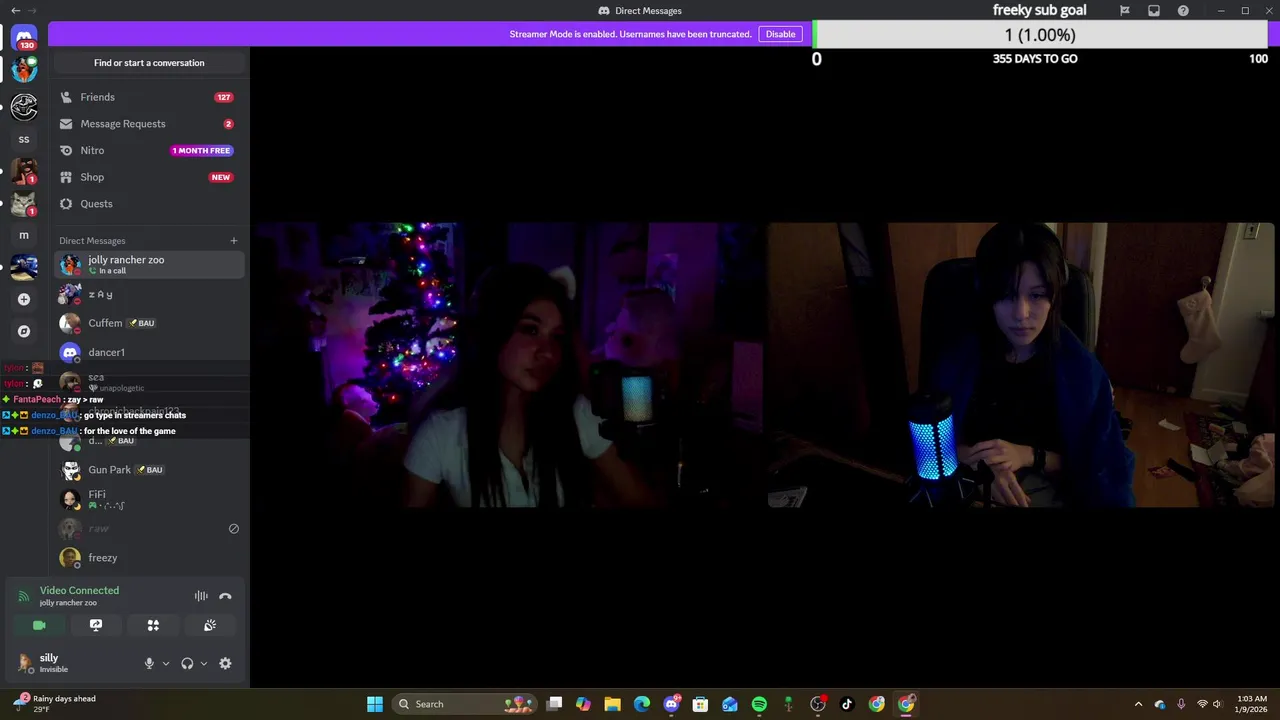
Task: Open the Nitro page
Action: (149, 150)
